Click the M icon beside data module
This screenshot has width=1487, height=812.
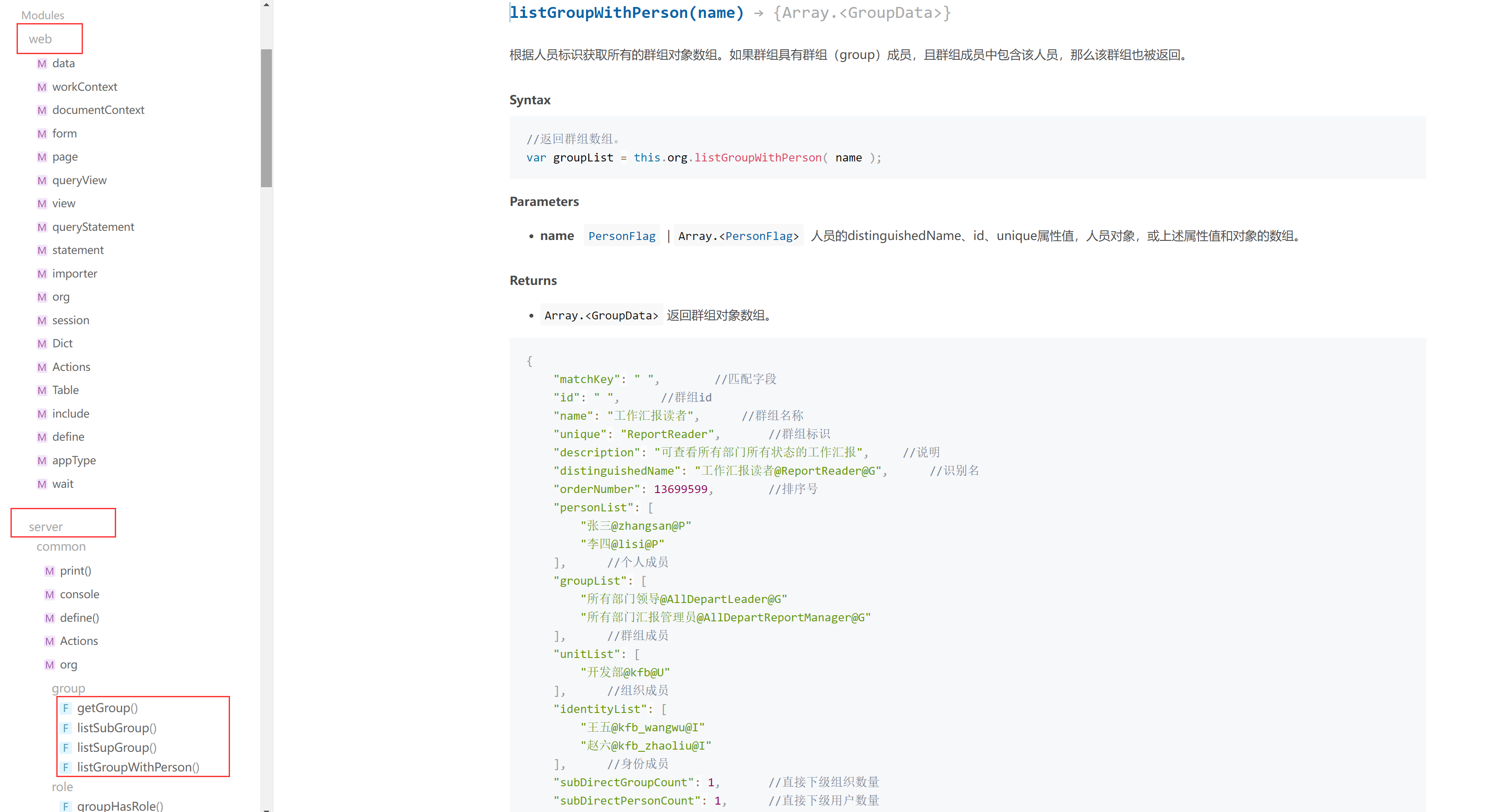click(41, 63)
